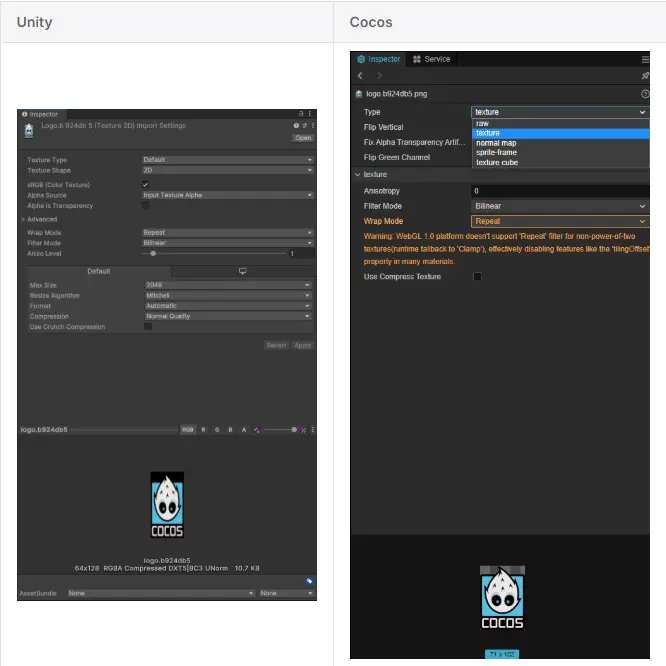Click the pin icon in Cocos Inspector
Screen dimensions: 666x666
point(645,76)
